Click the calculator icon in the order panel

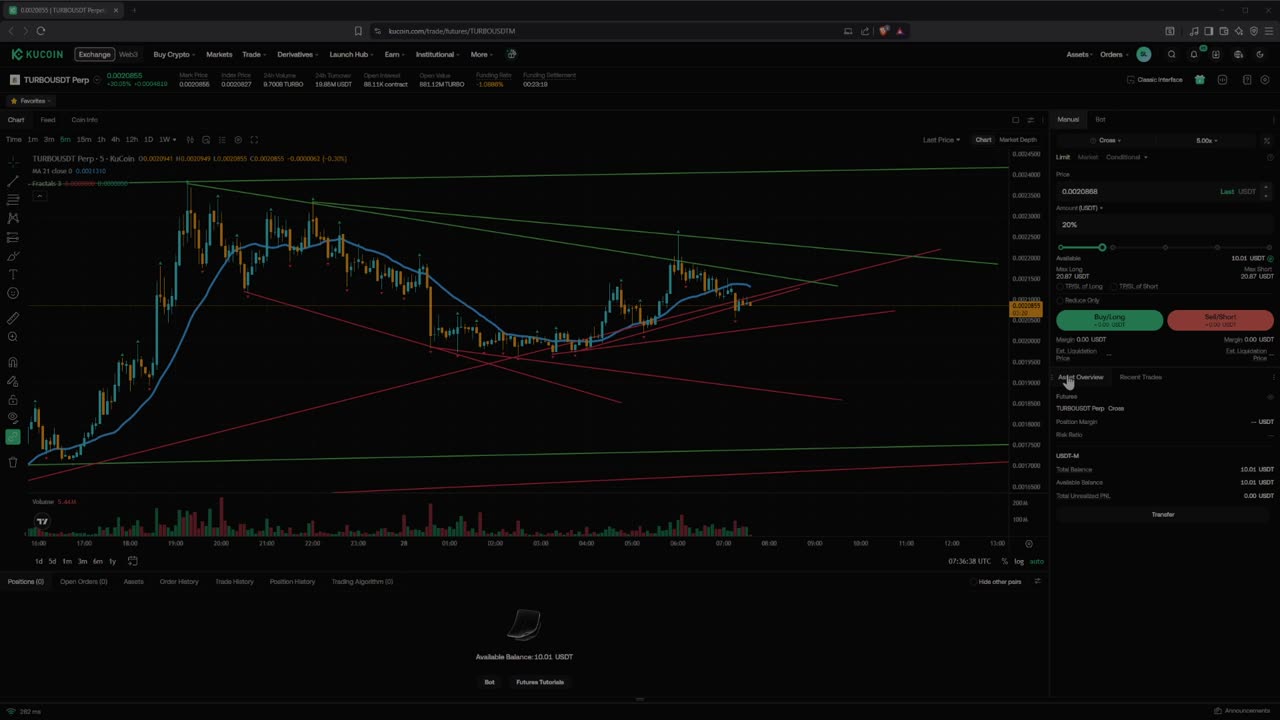coord(1267,140)
